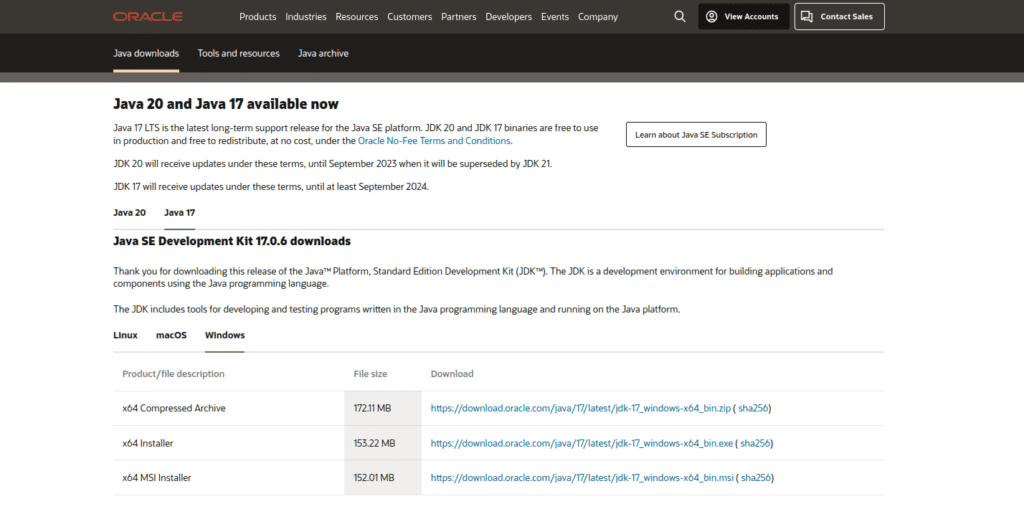Download the x64 Compressed Archive zip link
Viewport: 1024px width, 514px height.
[581, 408]
